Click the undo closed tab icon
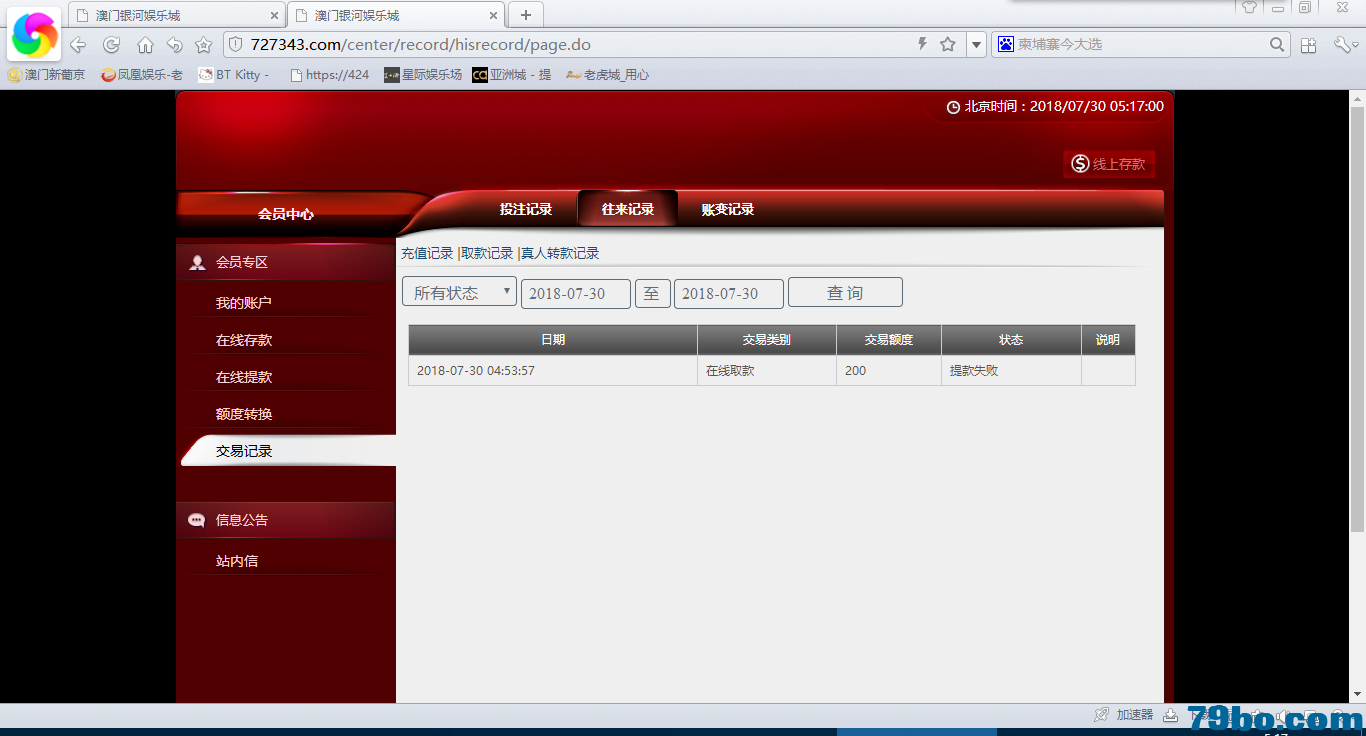Viewport: 1366px width, 736px height. 175,45
